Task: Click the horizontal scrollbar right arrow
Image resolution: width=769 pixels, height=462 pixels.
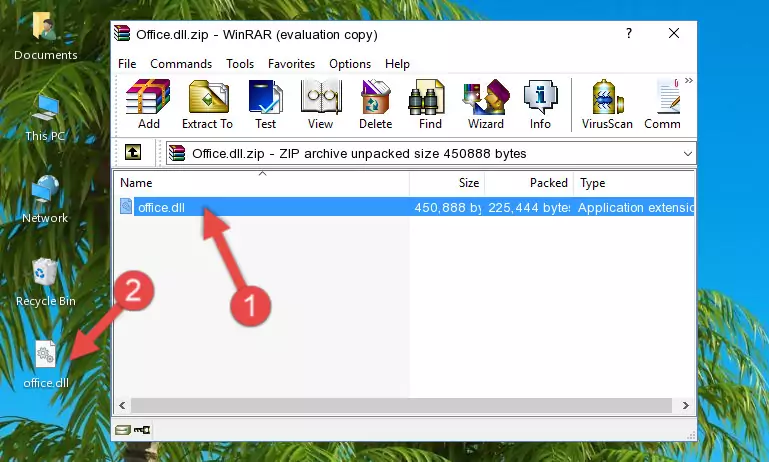Action: [686, 405]
